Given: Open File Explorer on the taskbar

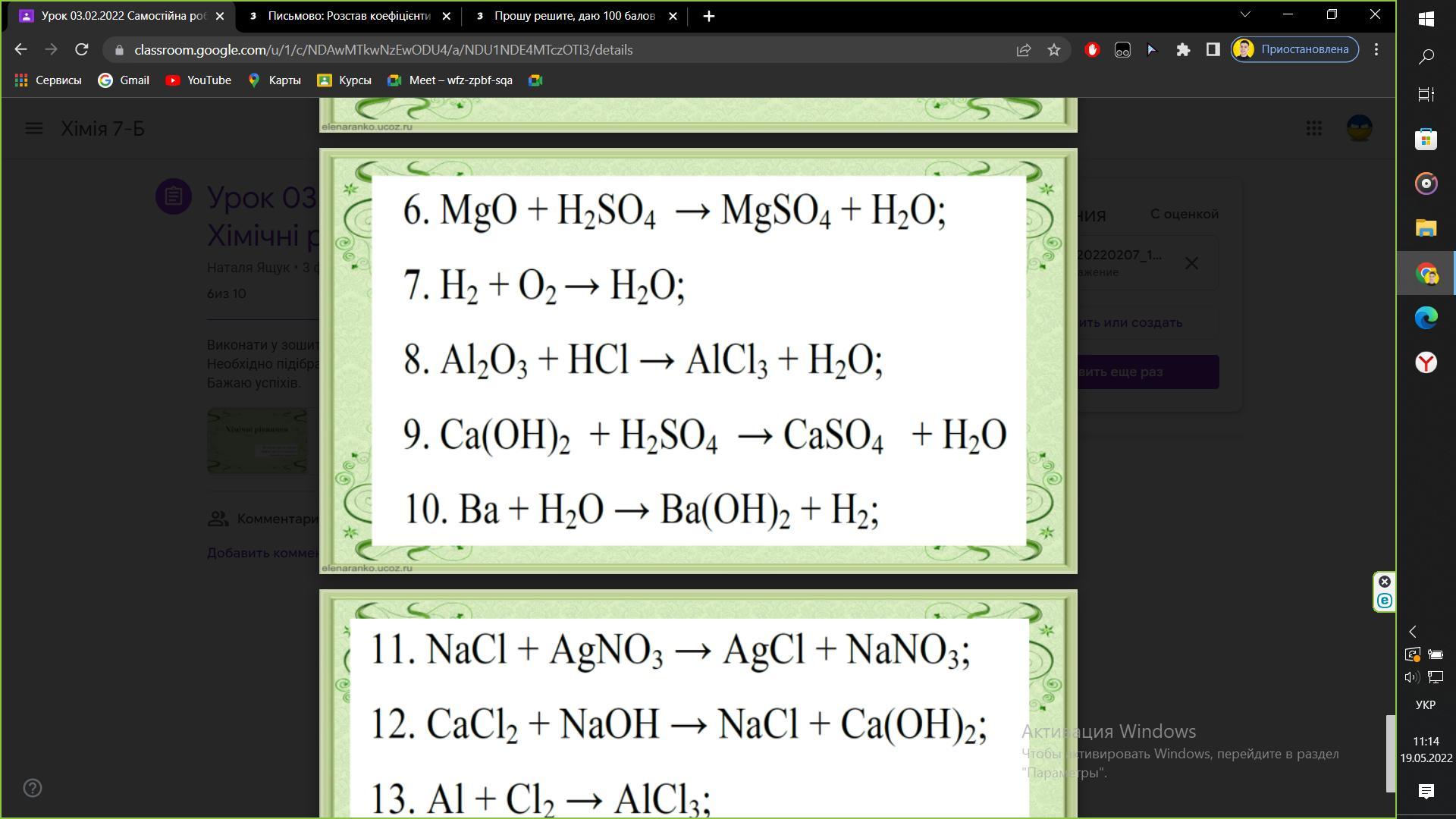Looking at the screenshot, I should [1426, 228].
